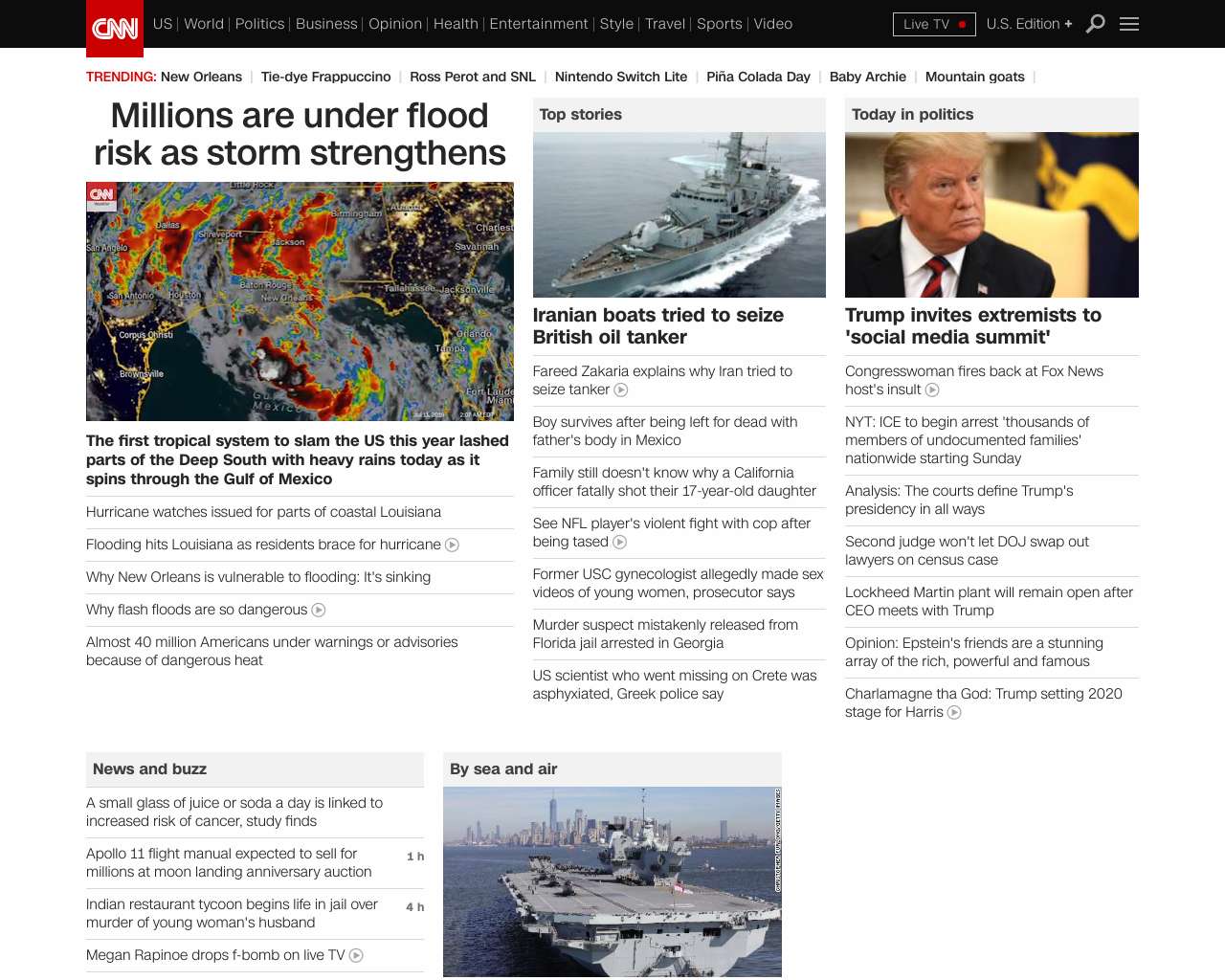Screen dimensions: 1225x980
Task: Open Lockheed Martin plant will remain open story
Action: coord(989,601)
